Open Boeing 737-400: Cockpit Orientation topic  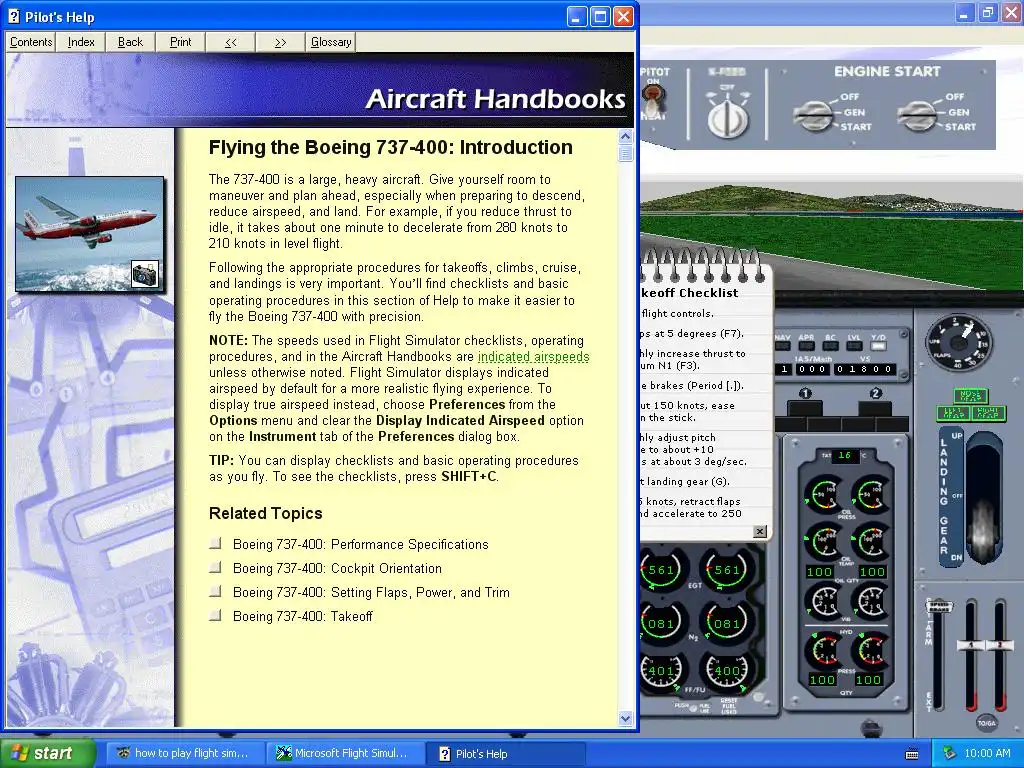tap(337, 568)
